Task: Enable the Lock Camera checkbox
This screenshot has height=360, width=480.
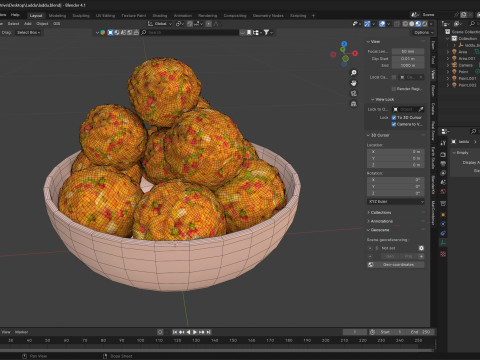Action: click(394, 77)
